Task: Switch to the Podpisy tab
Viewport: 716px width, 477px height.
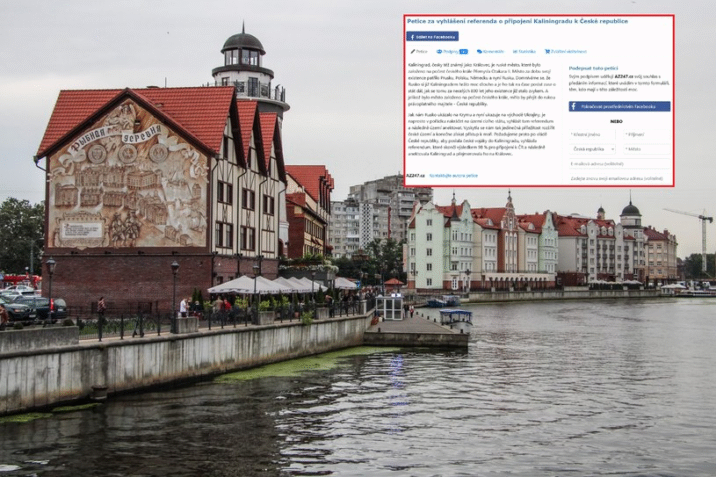Action: tap(447, 51)
